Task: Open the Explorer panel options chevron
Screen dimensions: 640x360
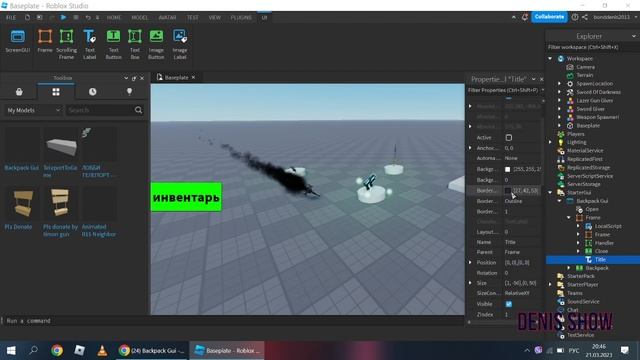Action: coord(633,36)
